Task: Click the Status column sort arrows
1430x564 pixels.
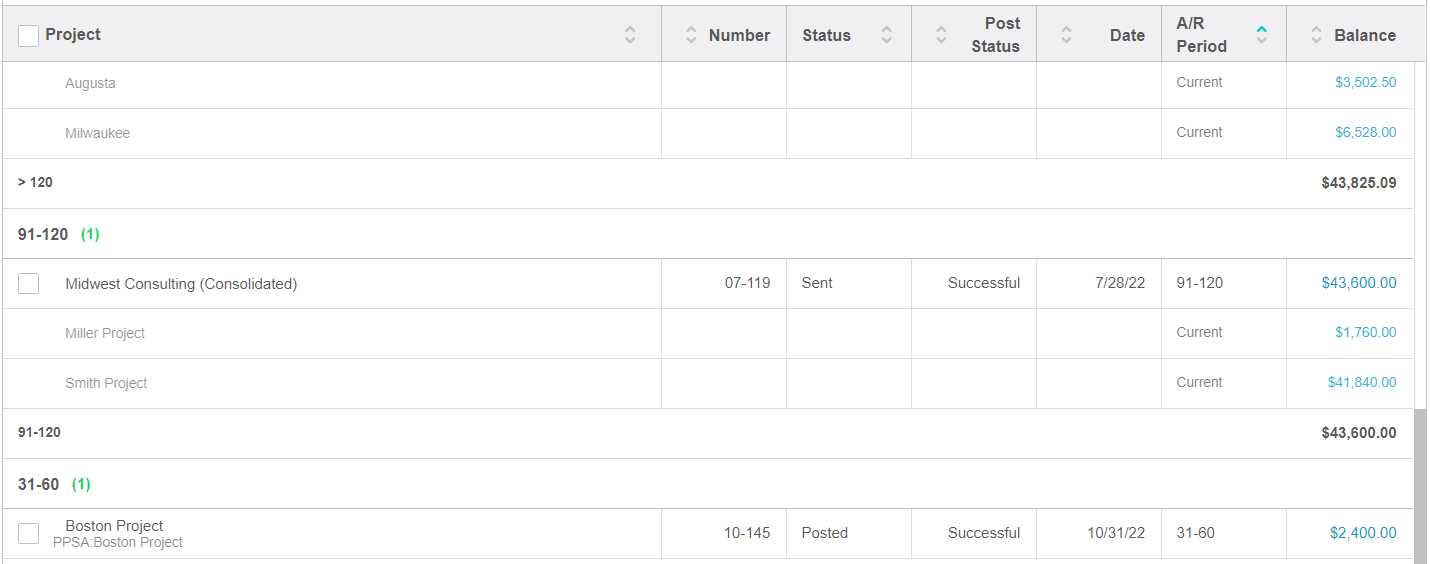Action: coord(886,35)
